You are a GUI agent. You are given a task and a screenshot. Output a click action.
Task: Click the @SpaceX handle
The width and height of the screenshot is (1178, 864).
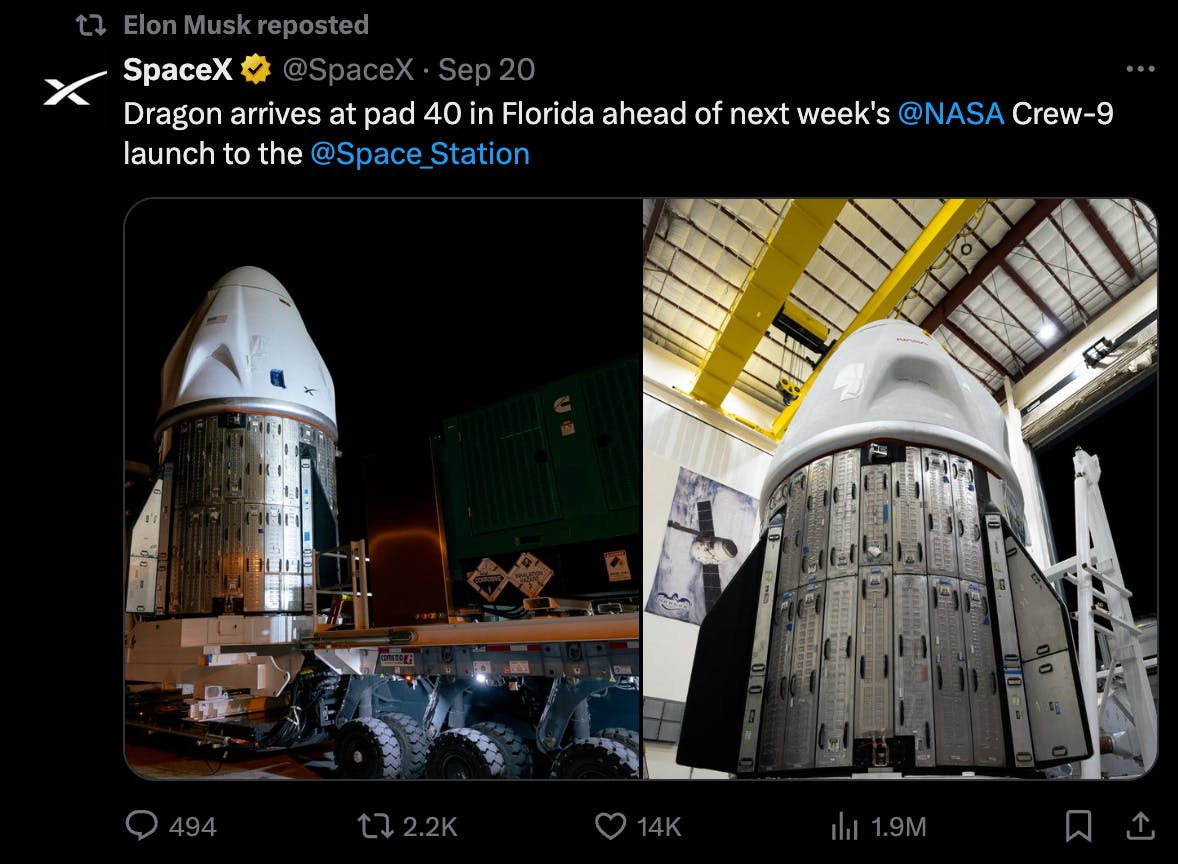(x=349, y=70)
